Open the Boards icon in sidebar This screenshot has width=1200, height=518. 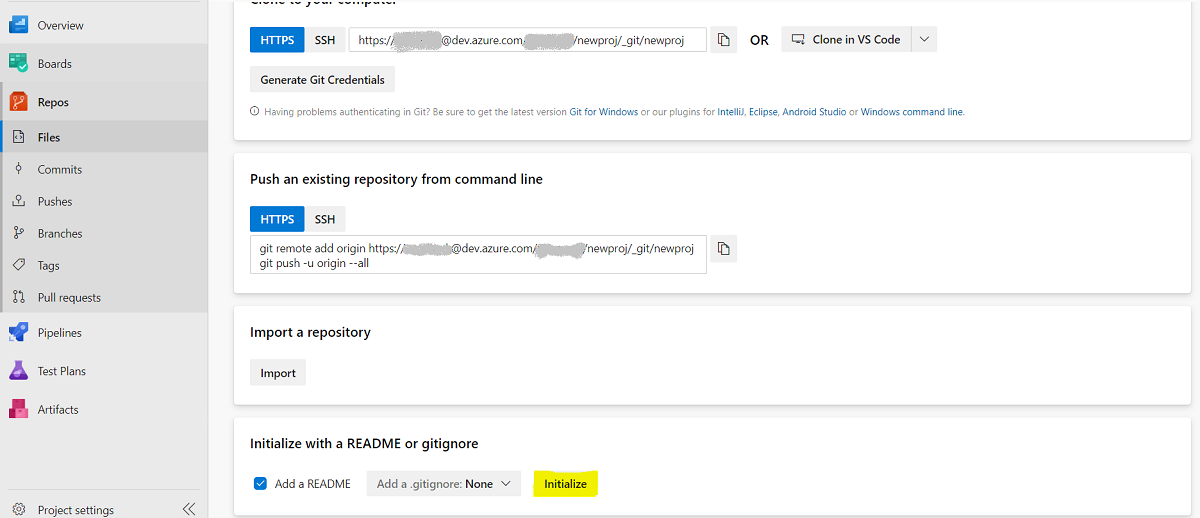pos(18,63)
